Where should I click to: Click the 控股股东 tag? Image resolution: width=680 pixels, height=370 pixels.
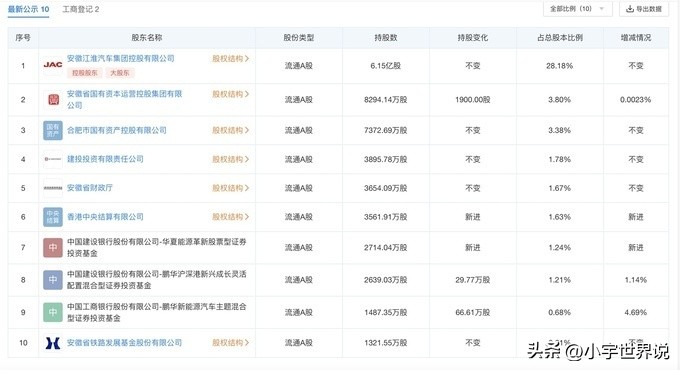coord(85,73)
